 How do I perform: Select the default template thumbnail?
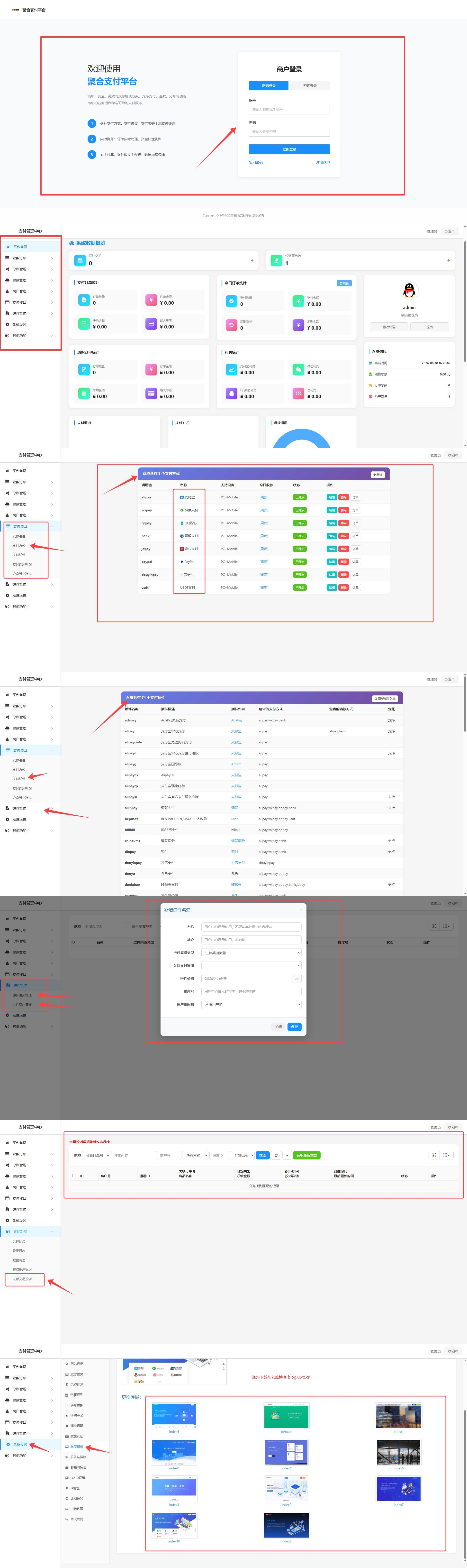point(287,1416)
